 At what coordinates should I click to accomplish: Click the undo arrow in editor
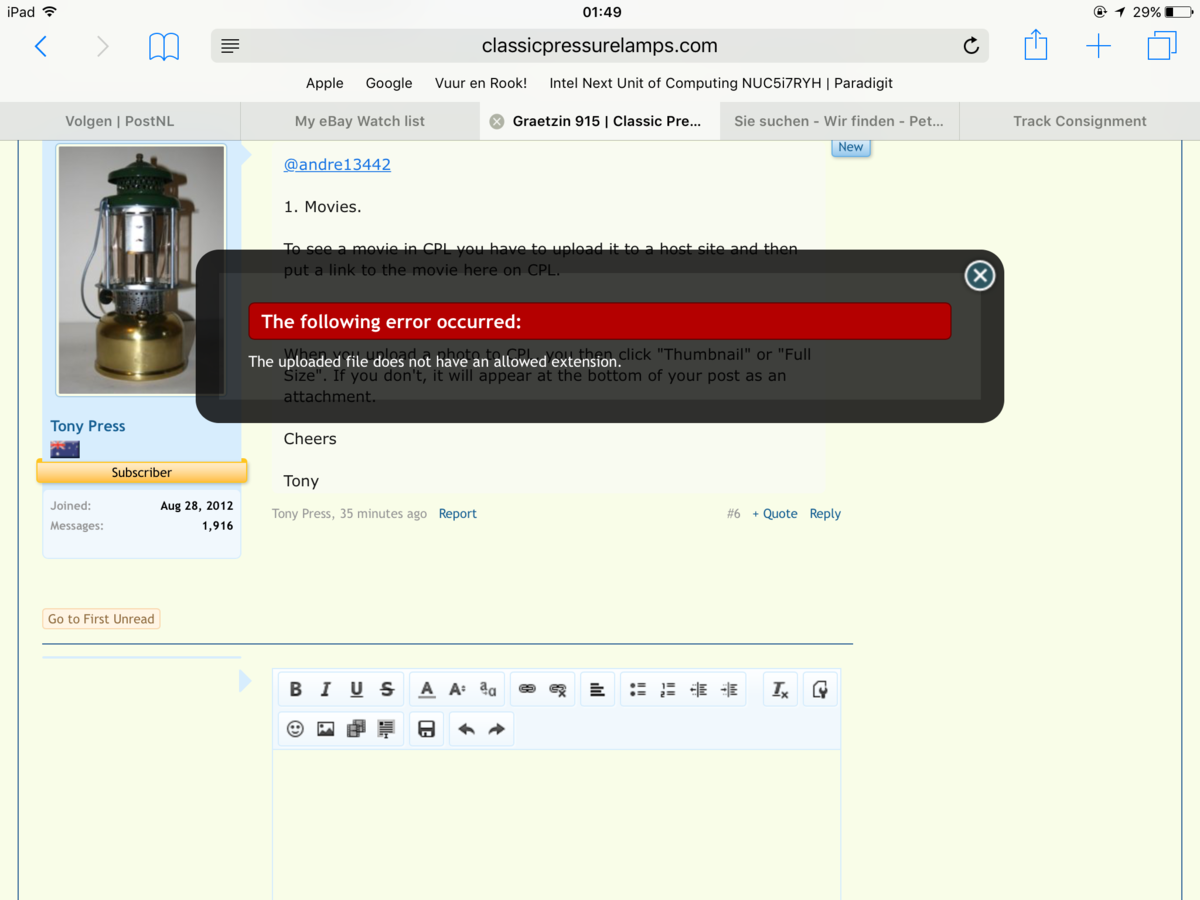coord(466,729)
